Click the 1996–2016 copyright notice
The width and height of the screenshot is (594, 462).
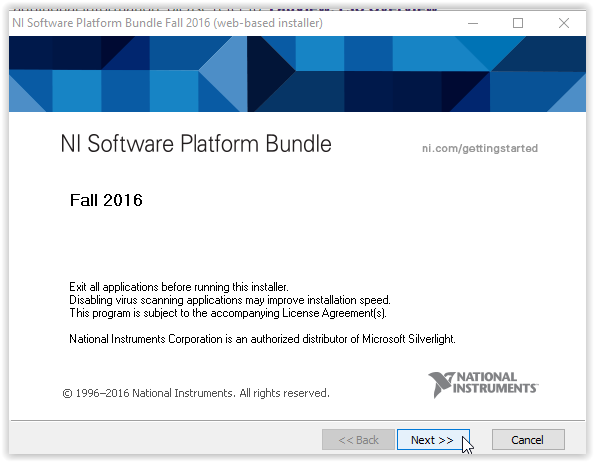[196, 393]
